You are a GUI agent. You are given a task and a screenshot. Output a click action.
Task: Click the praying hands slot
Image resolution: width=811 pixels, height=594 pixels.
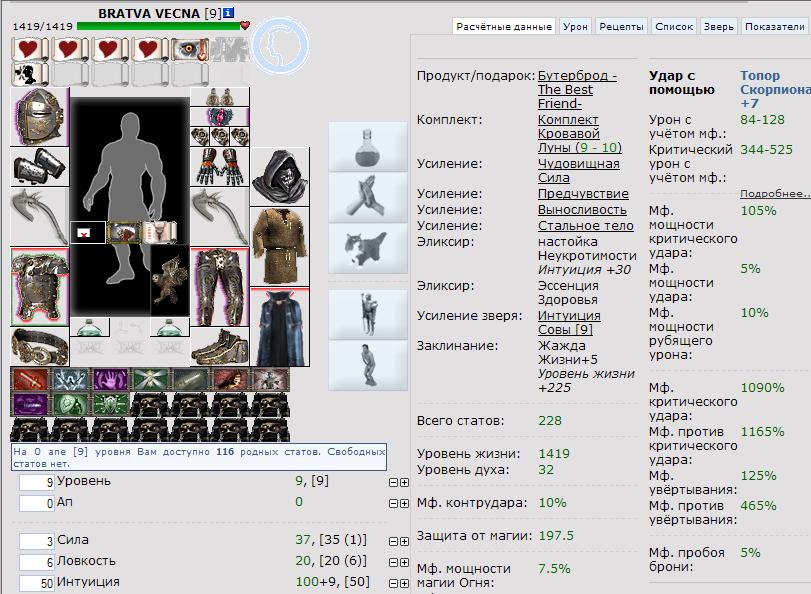[x=368, y=197]
